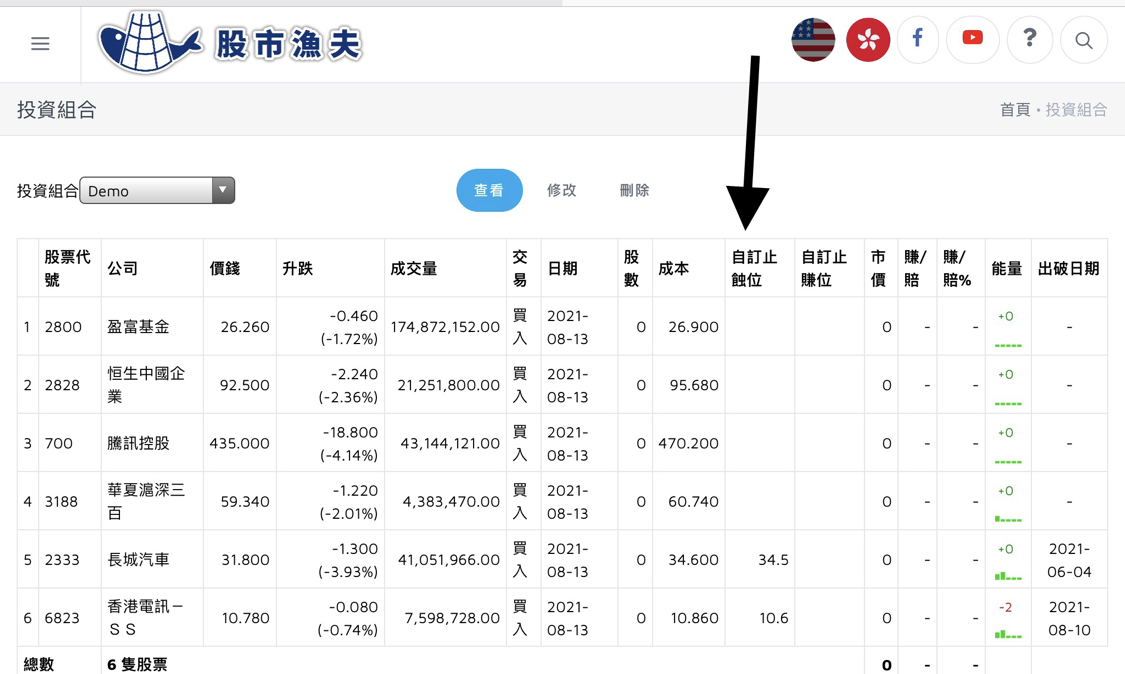
Task: Select the 修改 tab
Action: pos(561,190)
